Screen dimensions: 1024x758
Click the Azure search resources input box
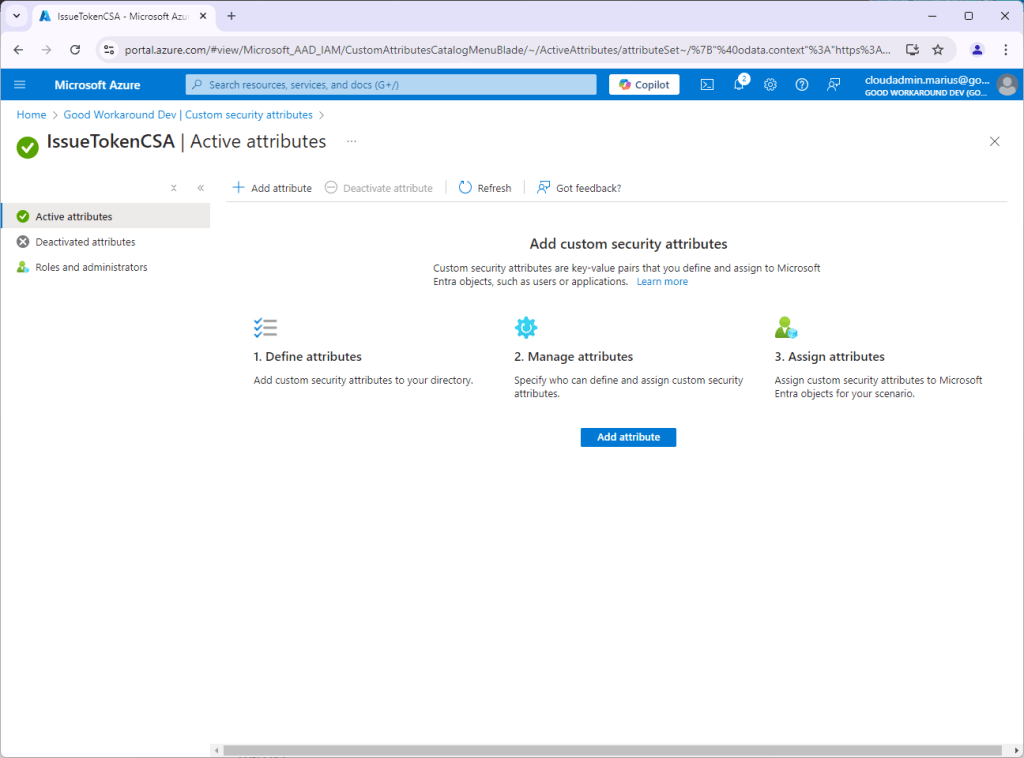pos(391,85)
